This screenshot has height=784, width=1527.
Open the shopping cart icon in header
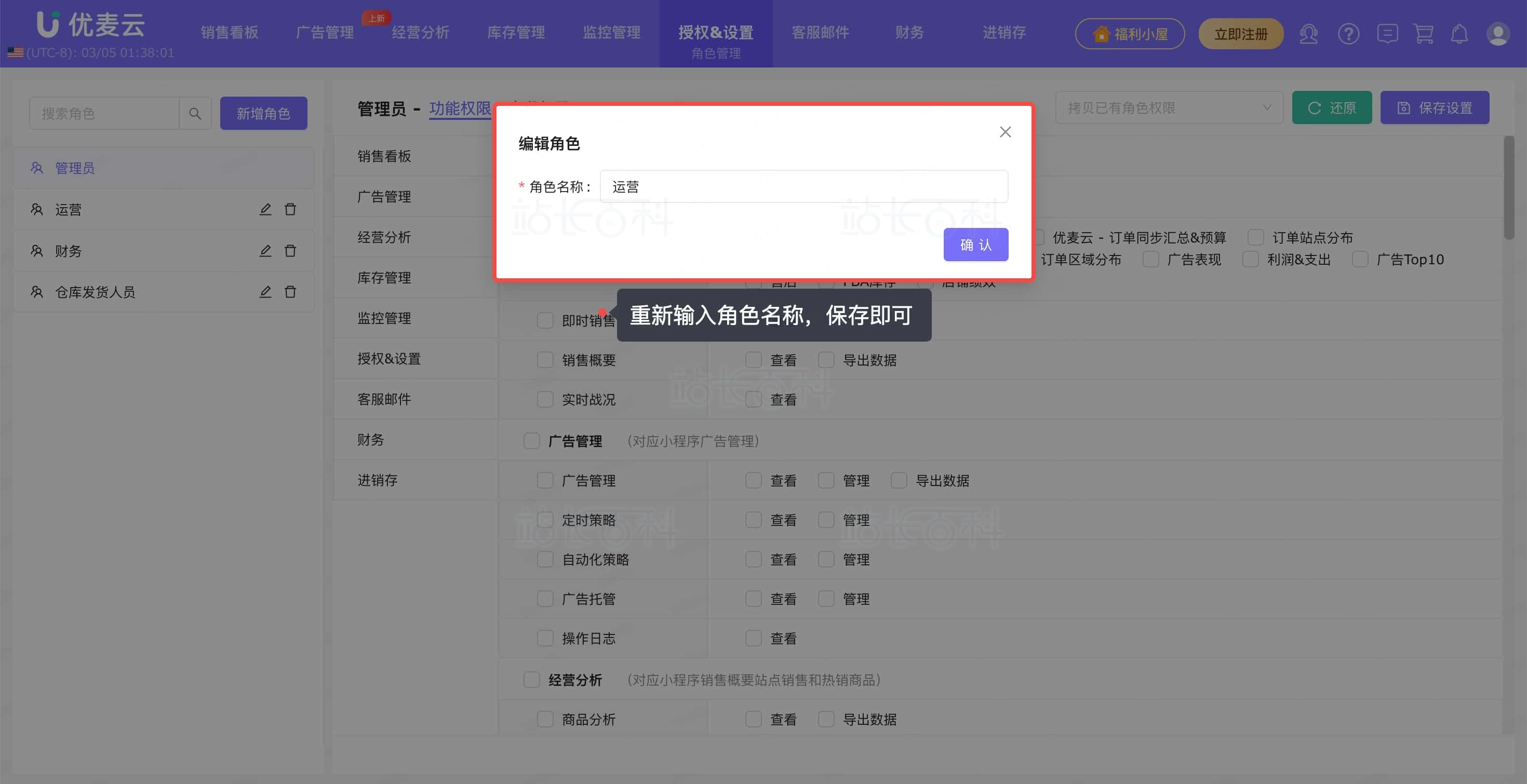coord(1423,34)
